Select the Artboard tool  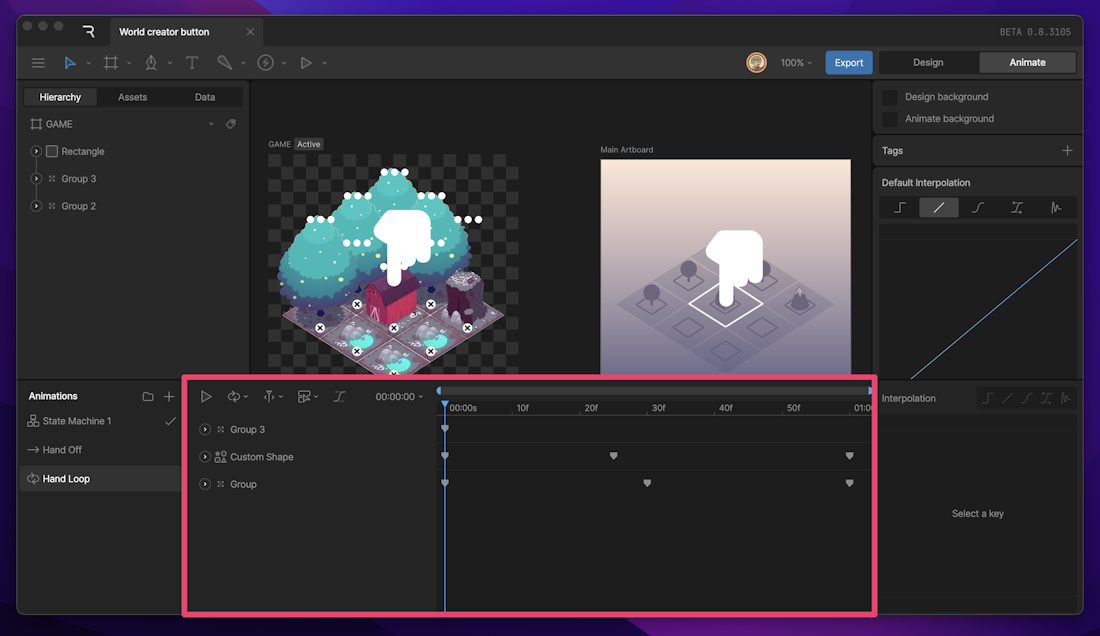click(x=111, y=62)
